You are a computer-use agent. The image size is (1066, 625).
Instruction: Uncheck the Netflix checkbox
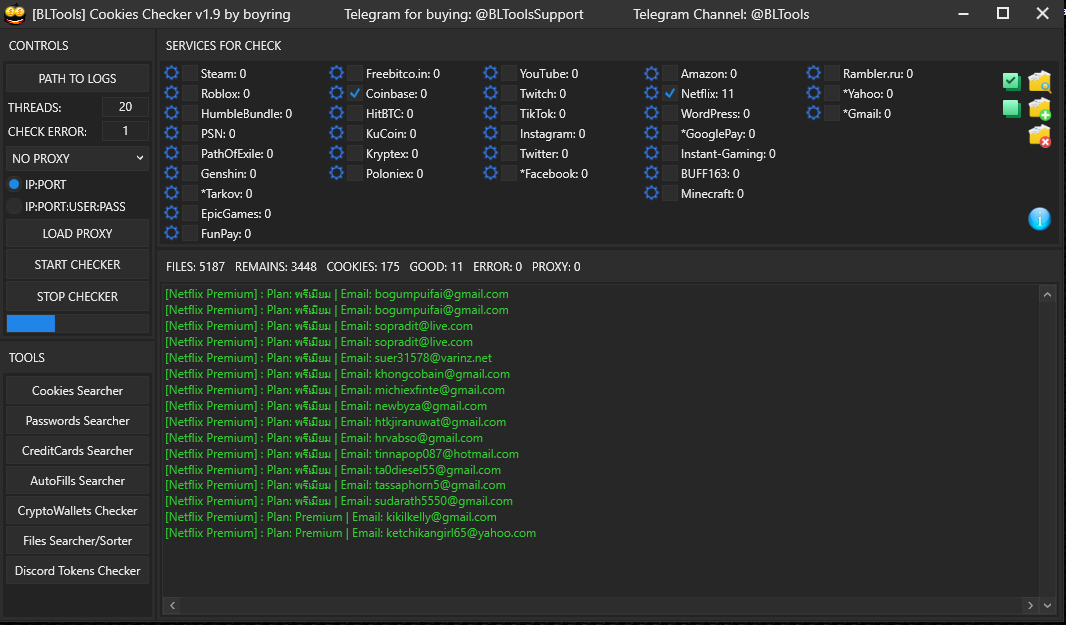[x=670, y=93]
